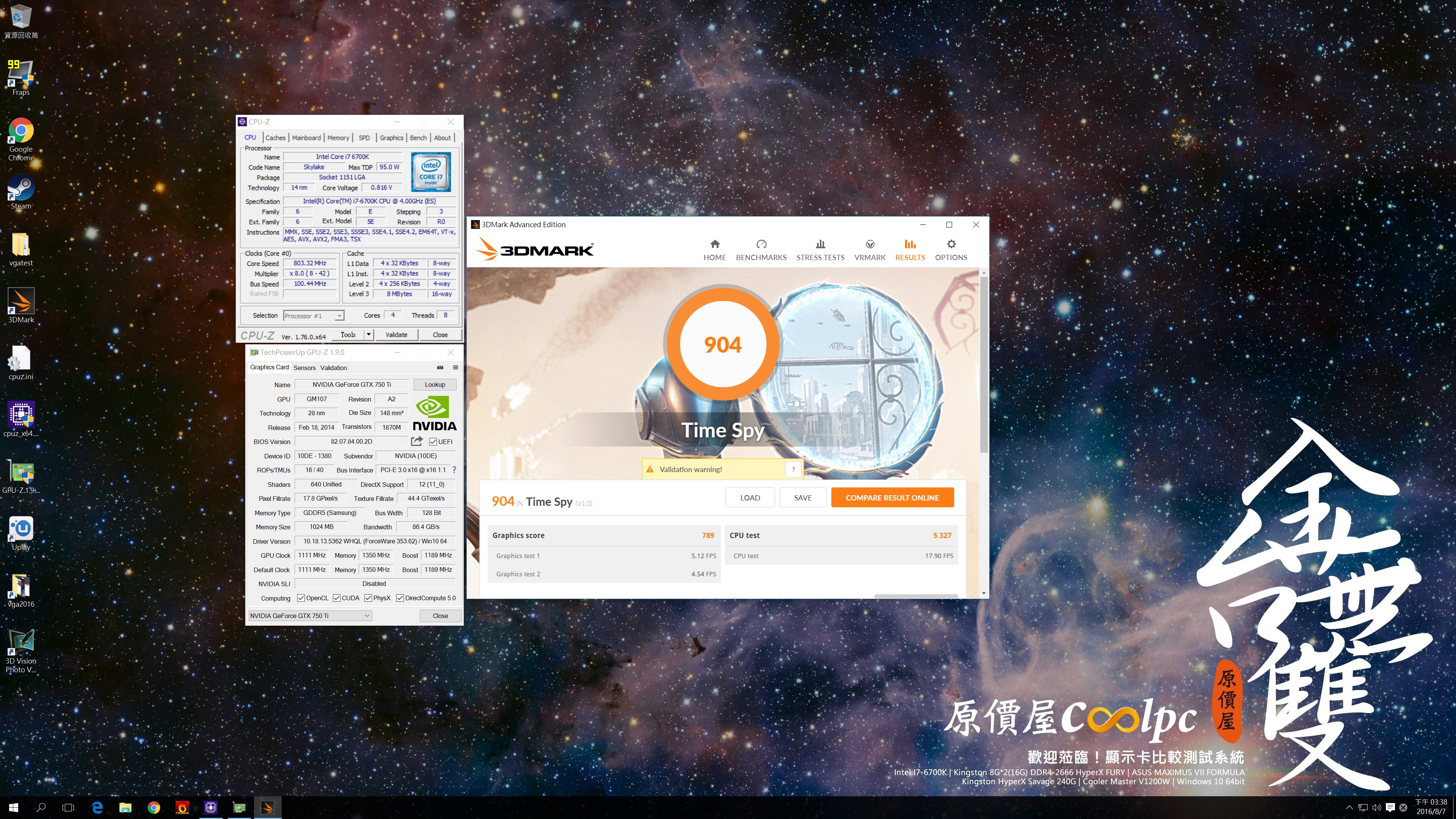Toggle CUDA checkbox in GPU-Z
This screenshot has height=819, width=1456.
(337, 598)
